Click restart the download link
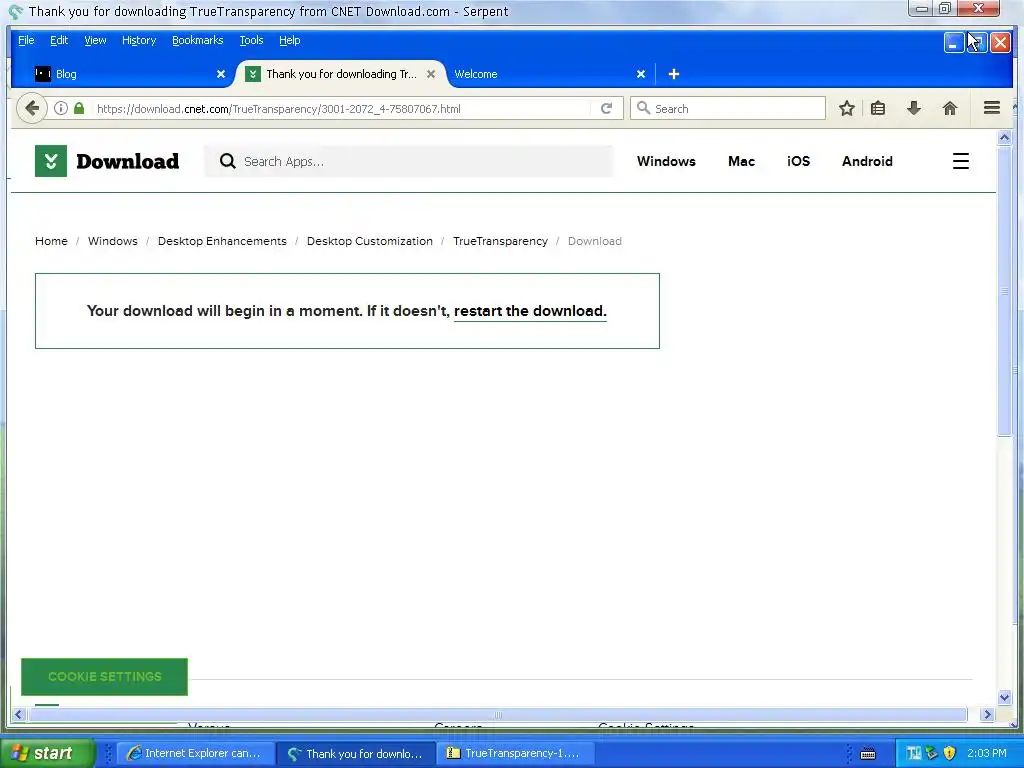 point(530,311)
